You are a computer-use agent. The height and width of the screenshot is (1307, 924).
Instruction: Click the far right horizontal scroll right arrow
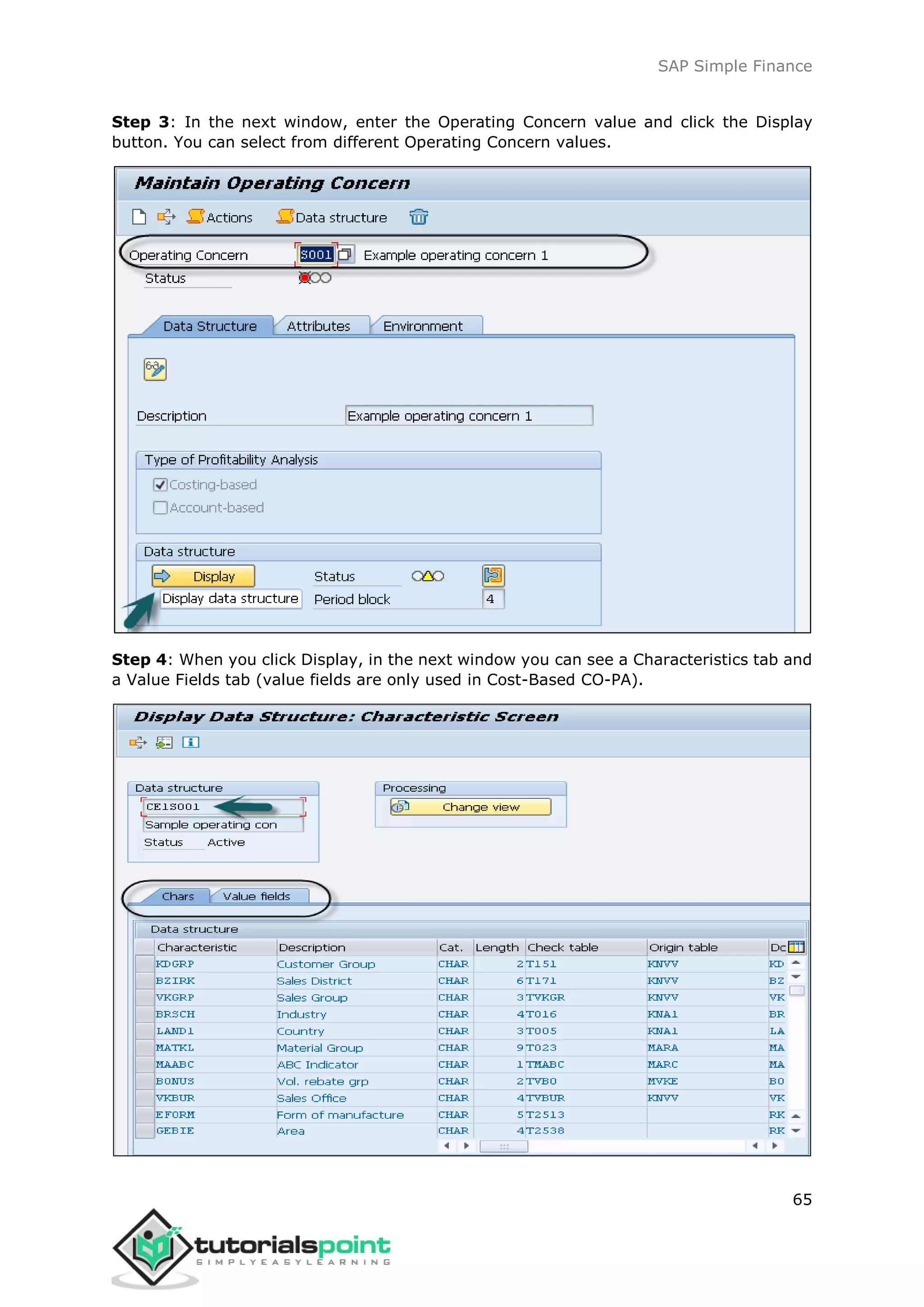click(x=775, y=1146)
